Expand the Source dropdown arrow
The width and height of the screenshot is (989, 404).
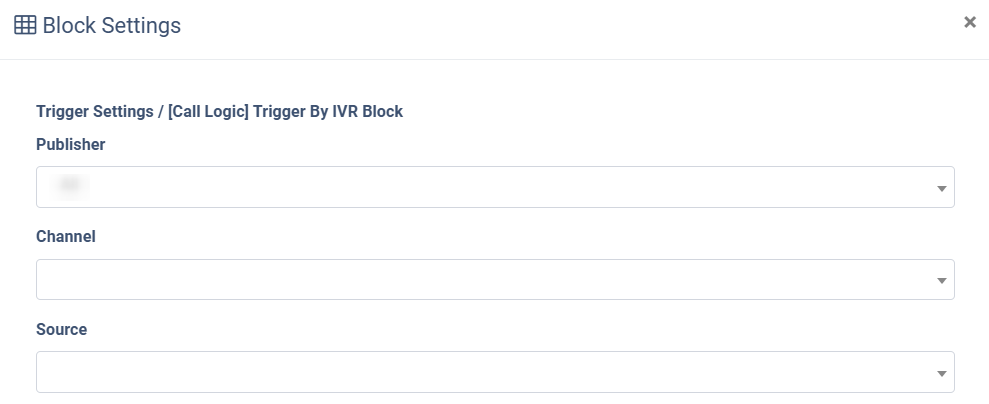coord(941,373)
